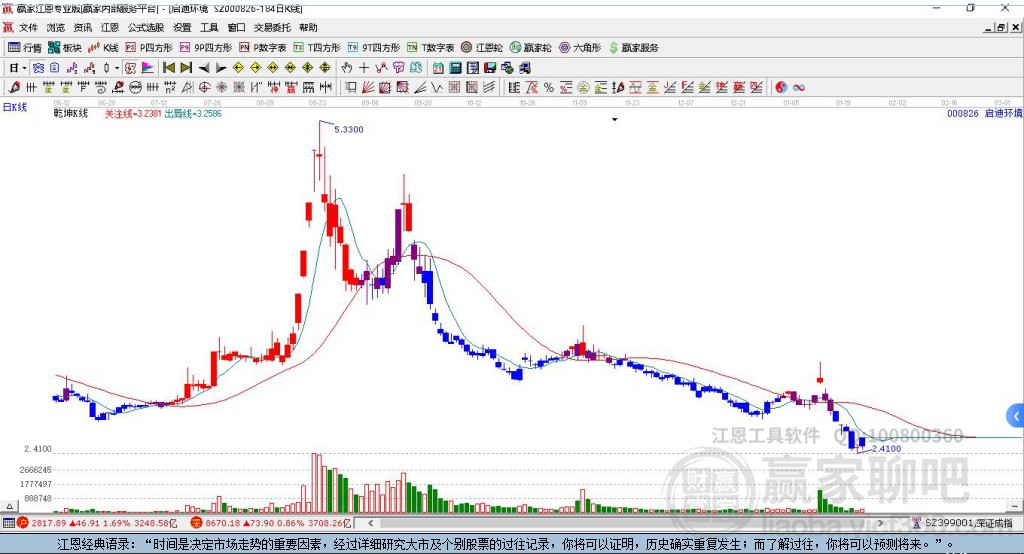Click the save floppy disk icon
Screen dimensions: 1024x554
(490, 68)
